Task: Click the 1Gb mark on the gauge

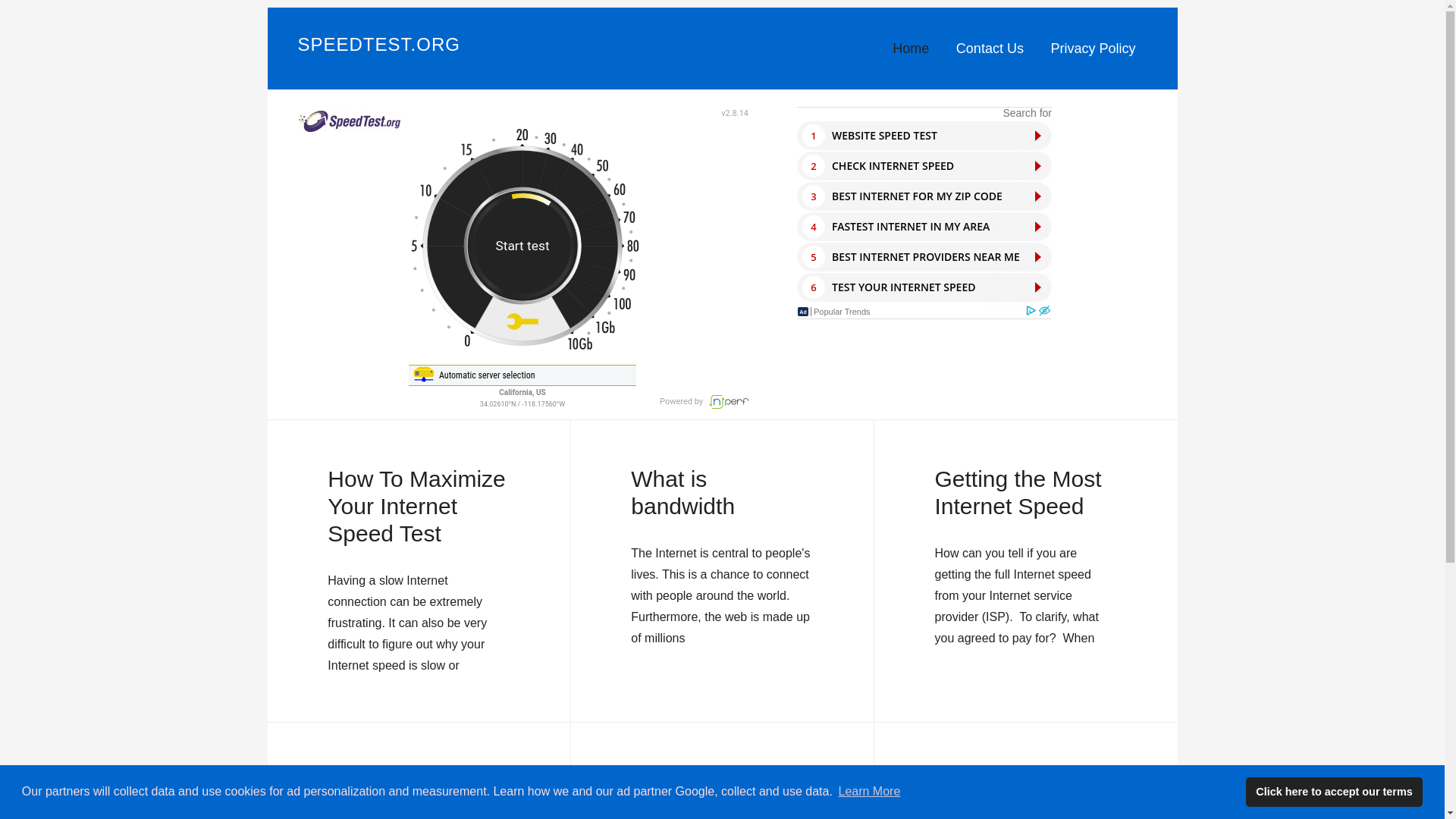Action: [x=605, y=328]
